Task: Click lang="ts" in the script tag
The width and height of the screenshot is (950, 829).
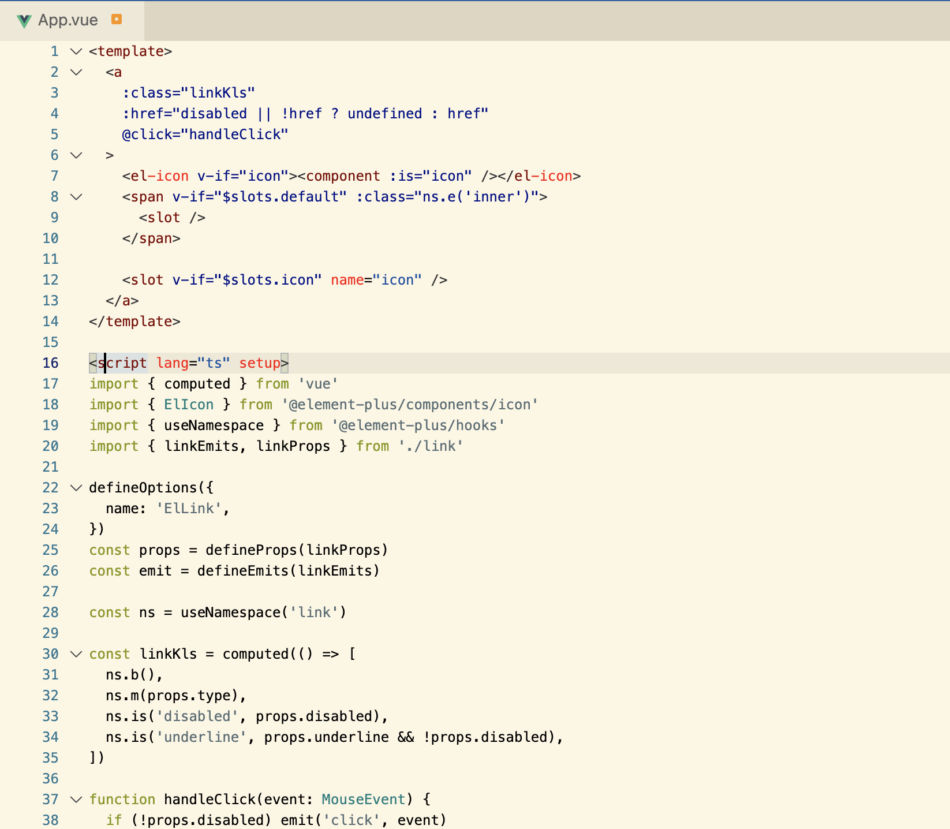Action: click(x=193, y=363)
